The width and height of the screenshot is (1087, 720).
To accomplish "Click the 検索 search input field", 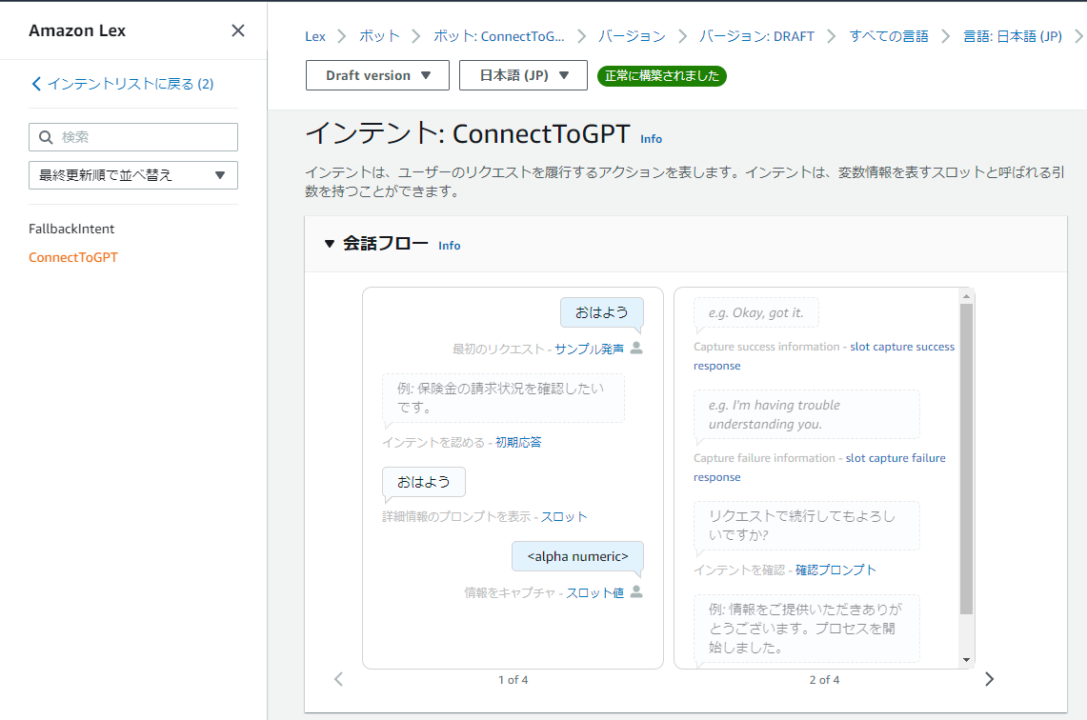I will pos(130,137).
